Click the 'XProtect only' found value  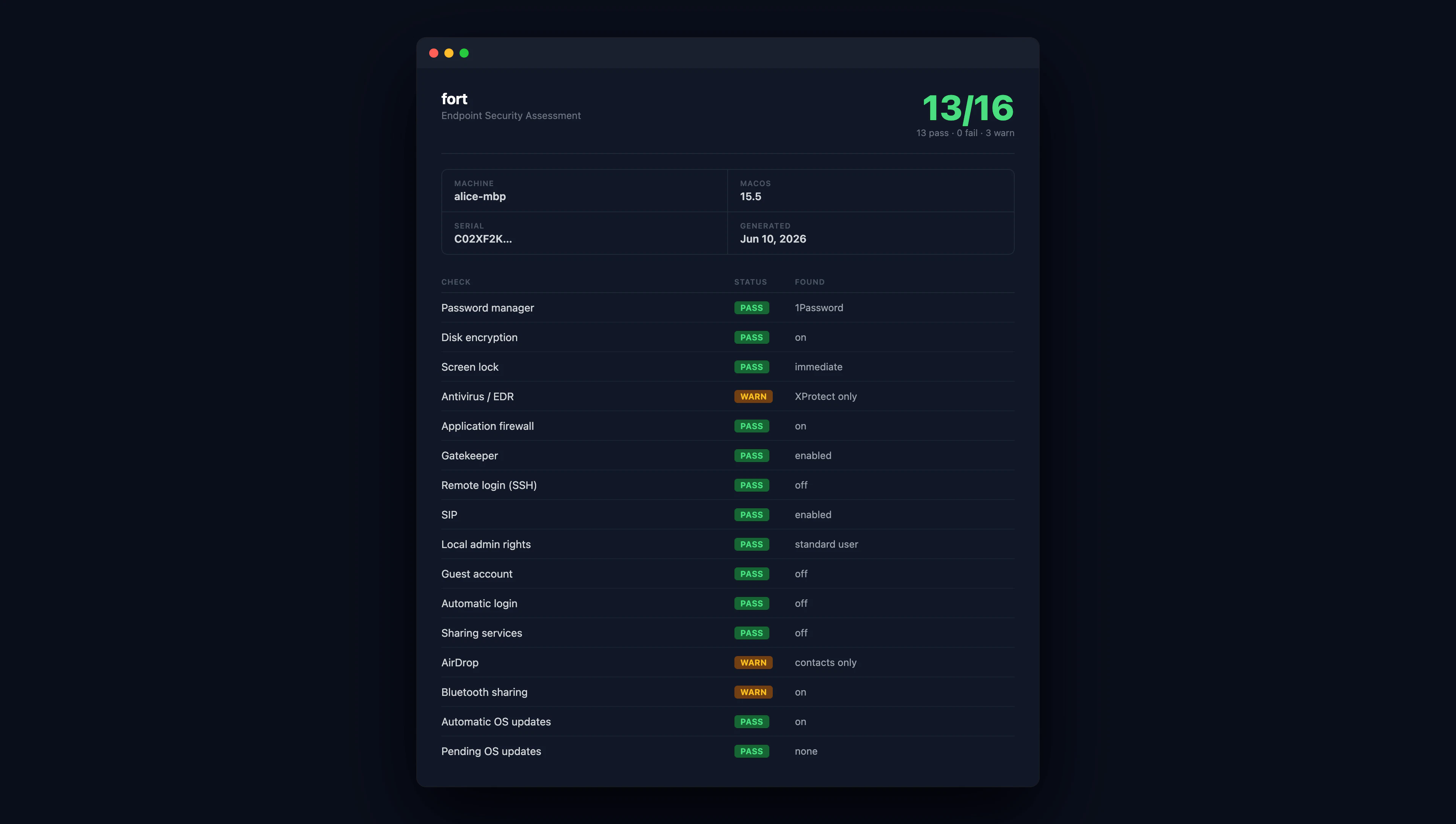(x=825, y=397)
